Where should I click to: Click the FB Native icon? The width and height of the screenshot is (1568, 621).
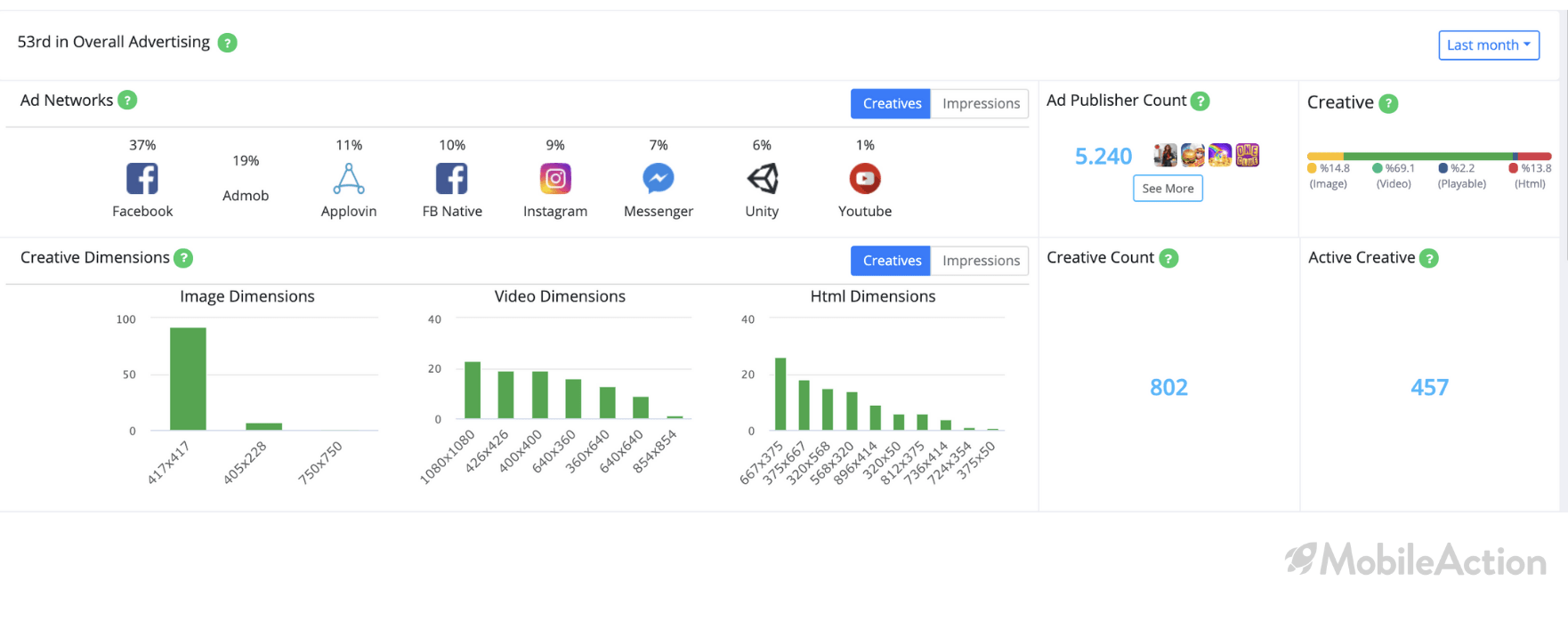(x=452, y=179)
